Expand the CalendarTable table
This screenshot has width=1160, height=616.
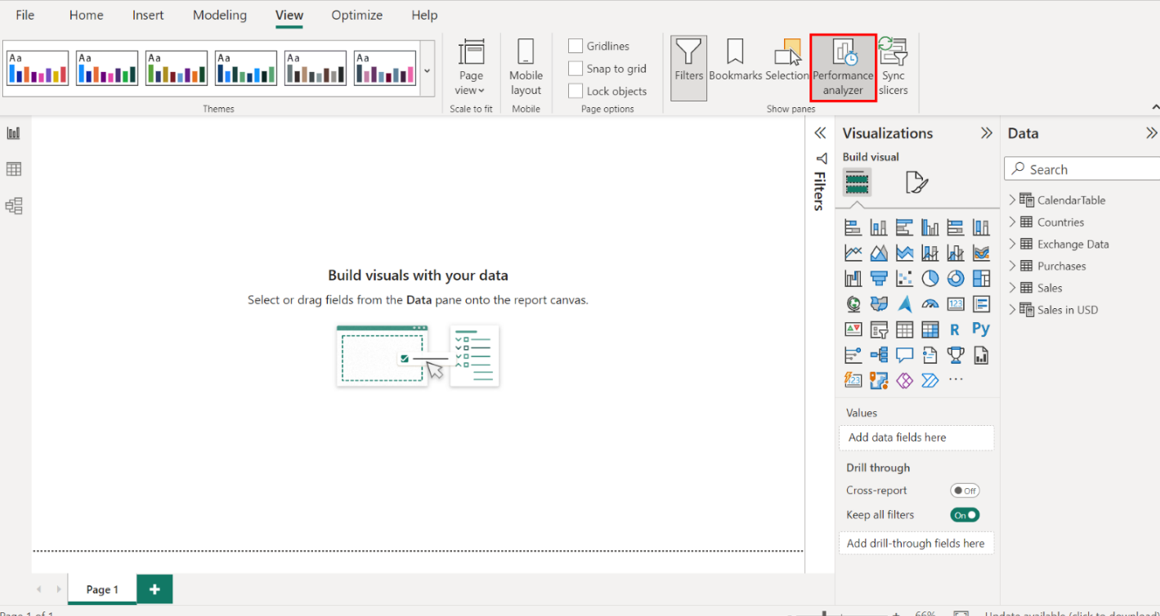tap(1012, 200)
